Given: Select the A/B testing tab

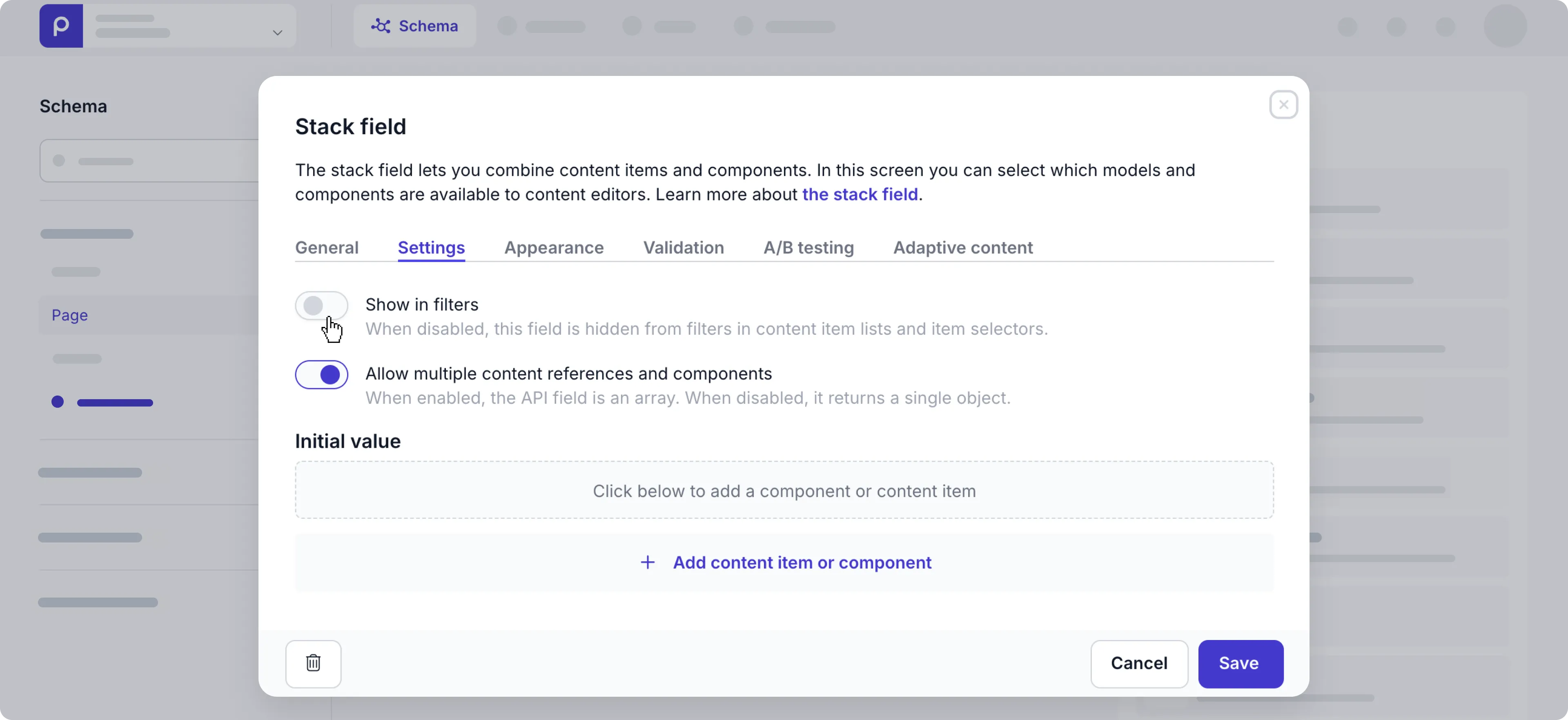Looking at the screenshot, I should pyautogui.click(x=808, y=248).
